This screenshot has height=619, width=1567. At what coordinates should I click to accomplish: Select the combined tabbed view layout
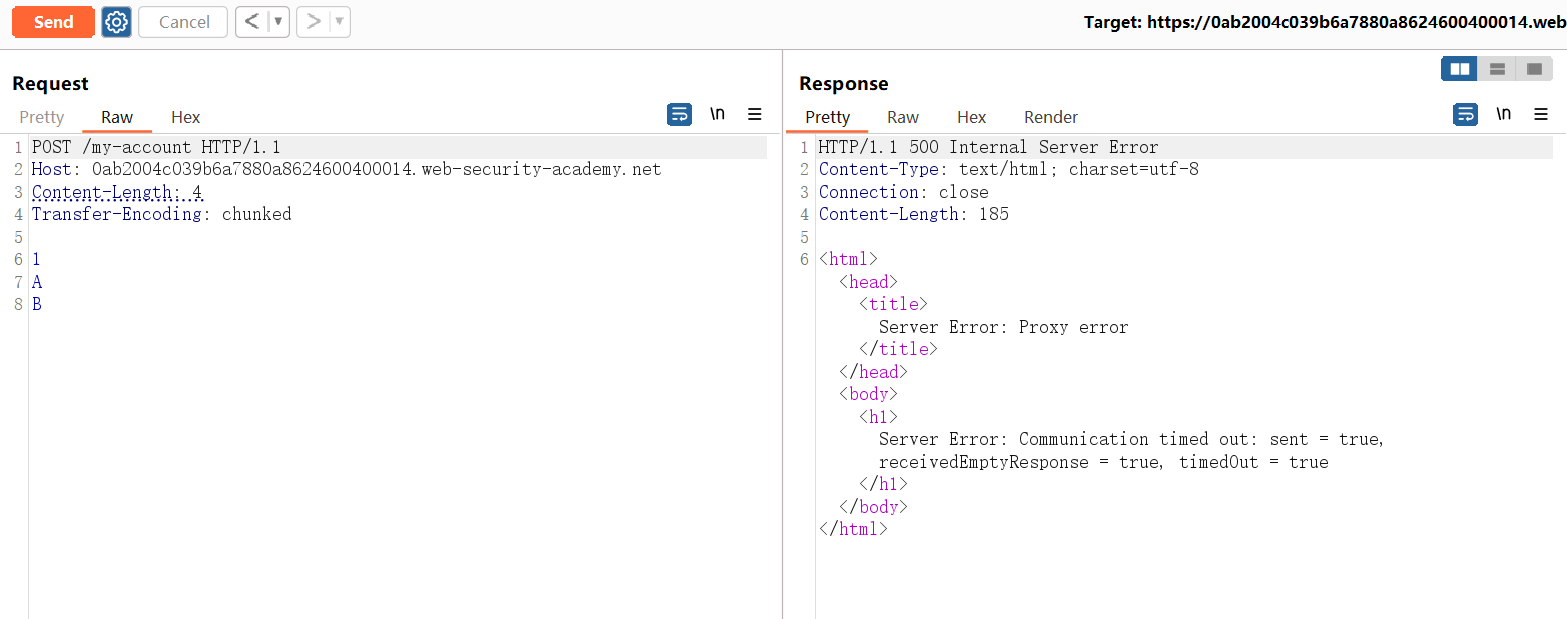point(1534,69)
